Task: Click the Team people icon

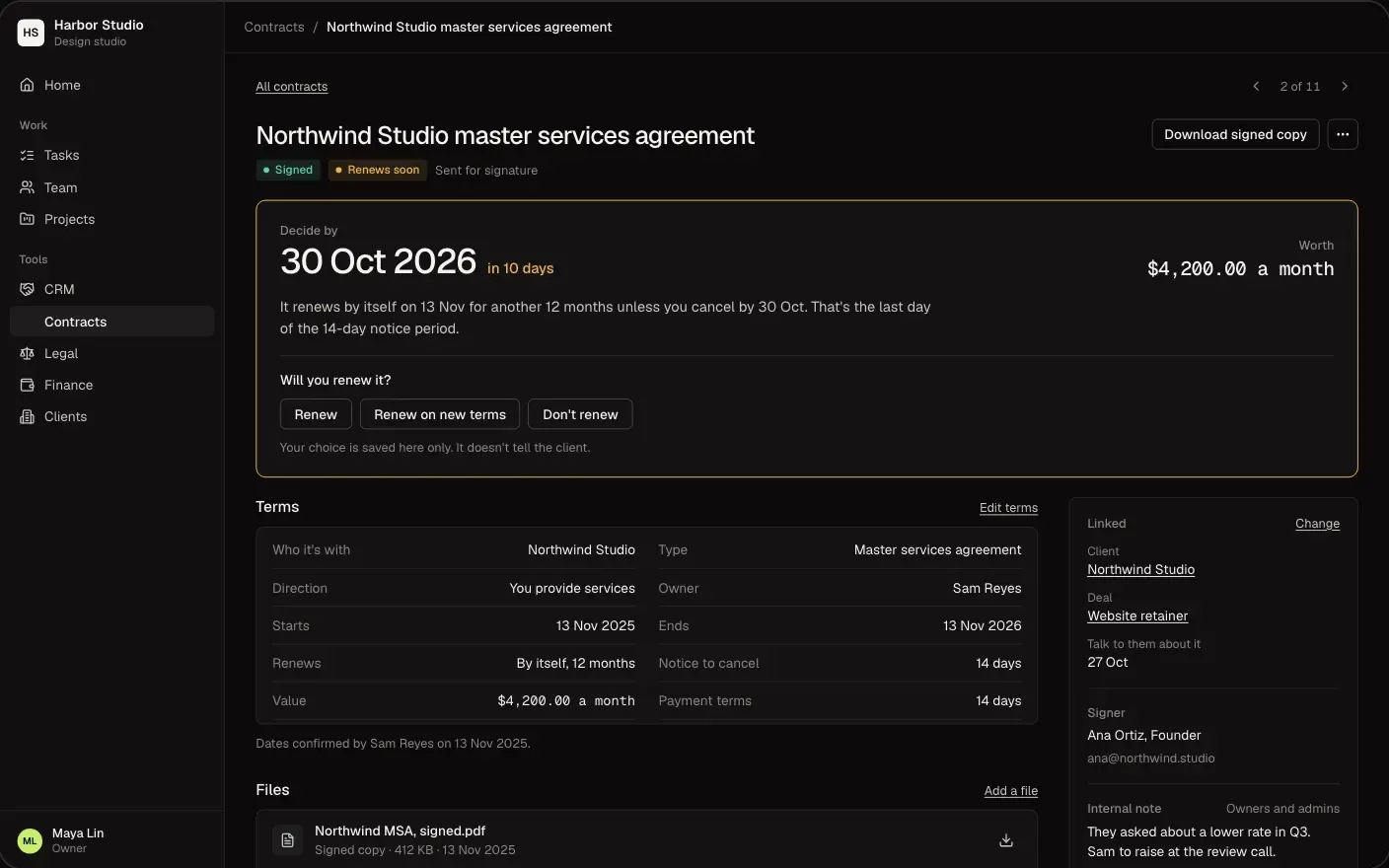Action: click(28, 187)
